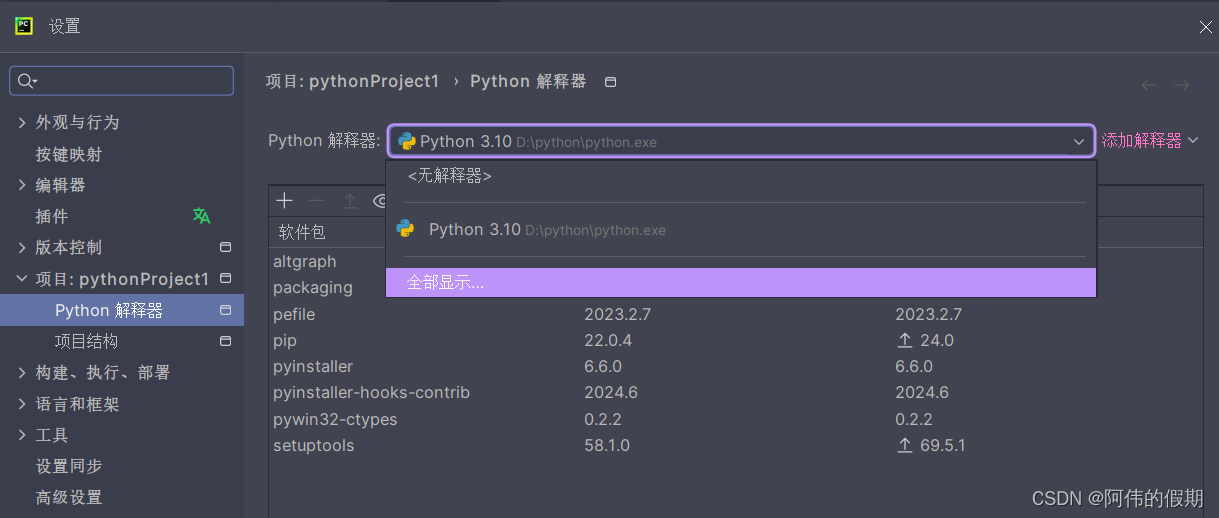The height and width of the screenshot is (518, 1219).
Task: Open the 项目结构 settings page
Action: (x=86, y=341)
